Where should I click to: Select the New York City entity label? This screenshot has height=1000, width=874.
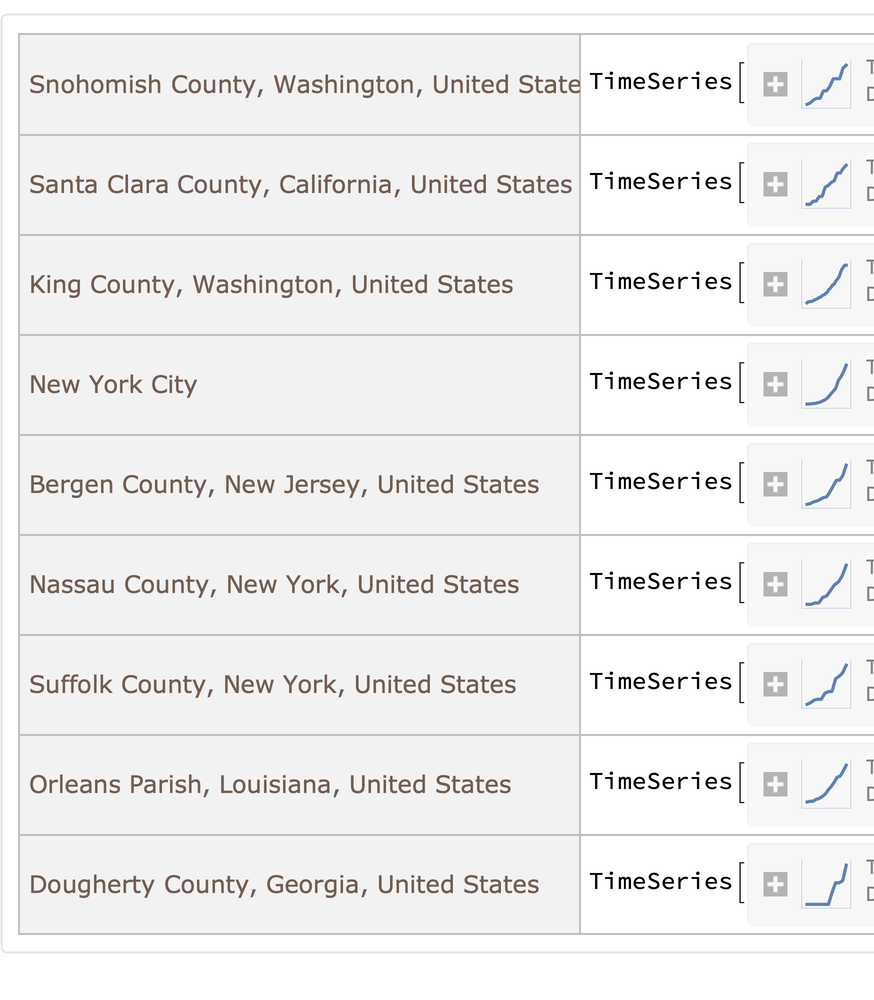(113, 385)
